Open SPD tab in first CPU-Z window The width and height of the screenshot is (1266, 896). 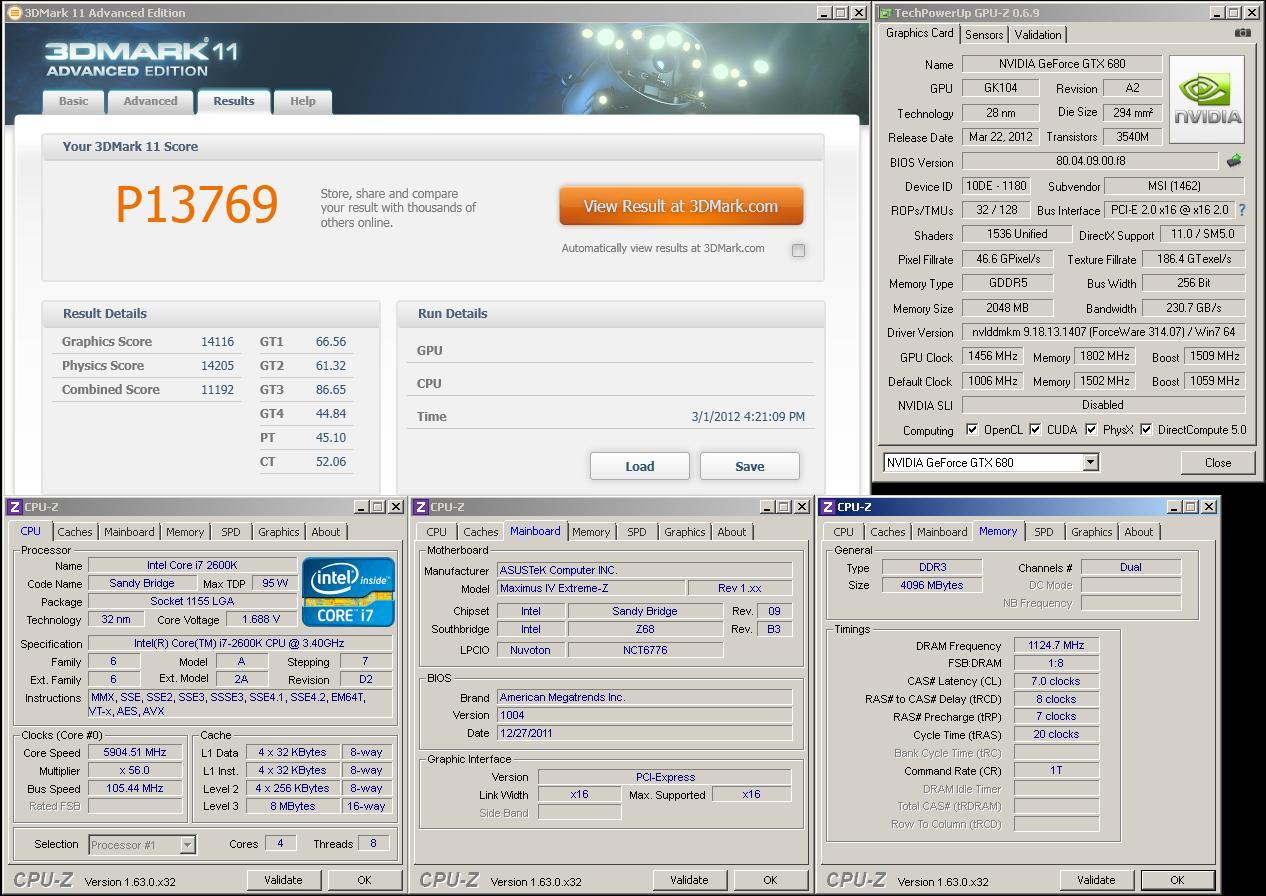coord(231,532)
